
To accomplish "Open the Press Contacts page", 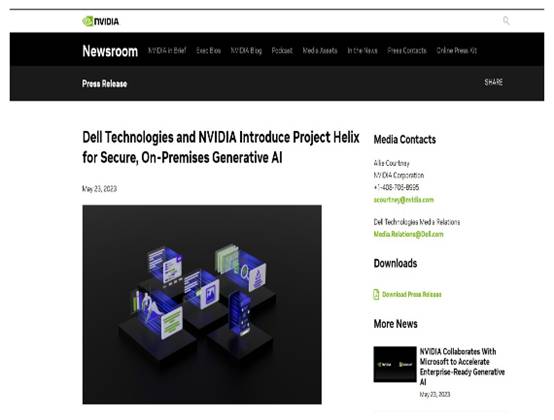I will 407,51.
